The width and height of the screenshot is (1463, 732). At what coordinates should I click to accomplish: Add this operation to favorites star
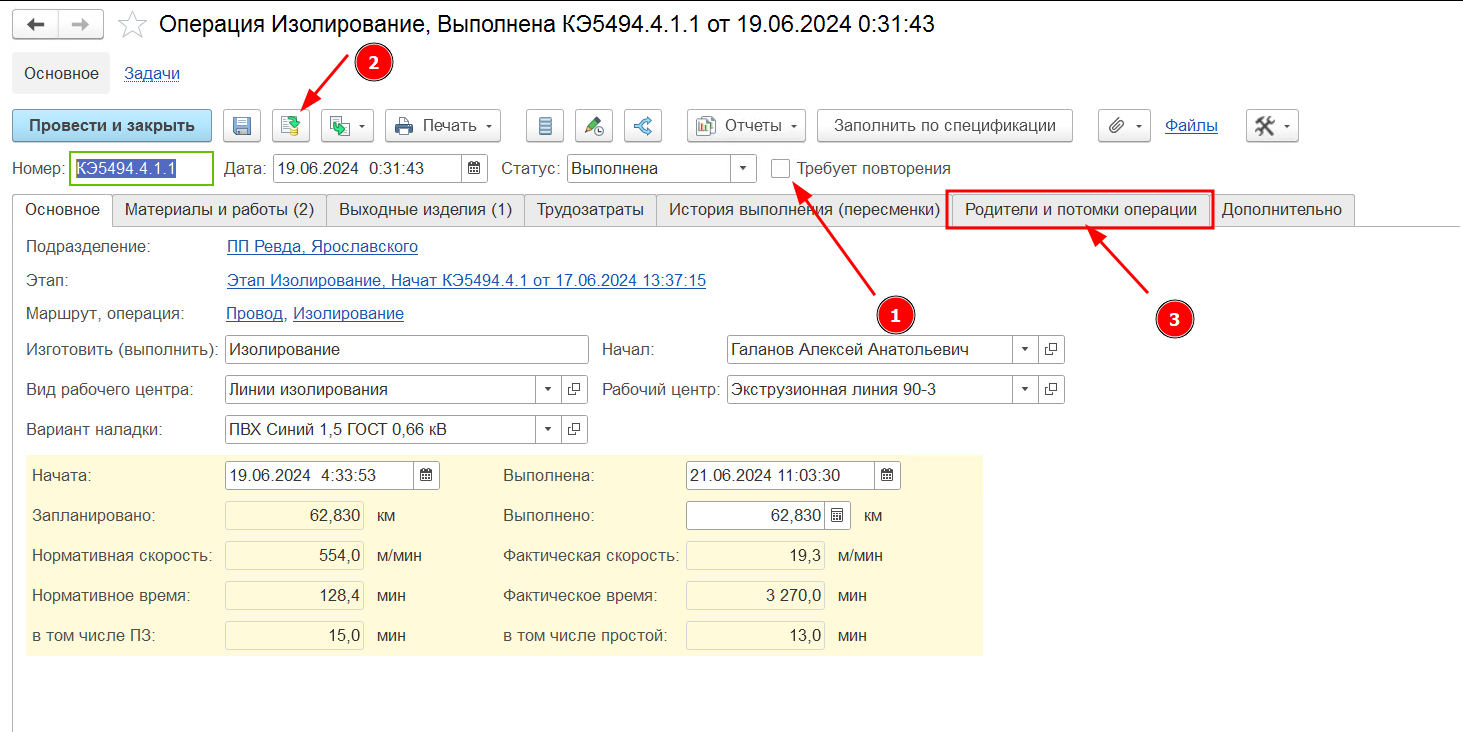(132, 24)
